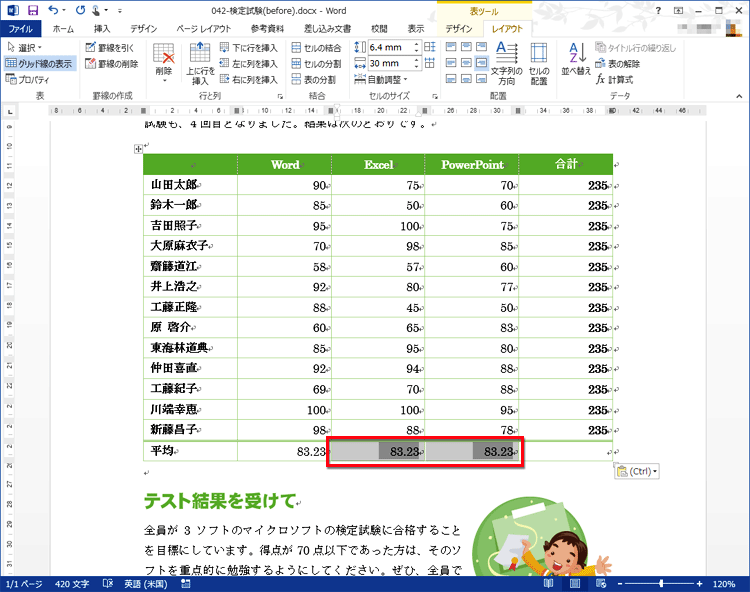Split the table with 表の分割
Viewport: 750px width, 592px height.
click(x=314, y=79)
